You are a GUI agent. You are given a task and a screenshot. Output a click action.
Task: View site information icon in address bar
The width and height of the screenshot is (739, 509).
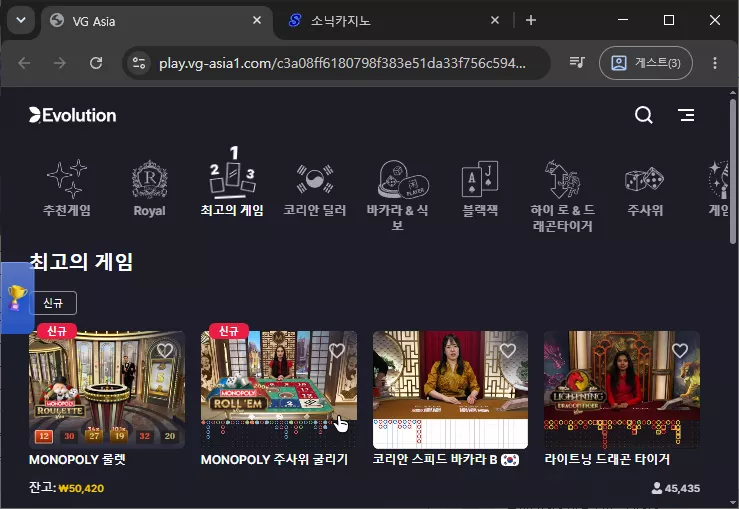(x=139, y=63)
